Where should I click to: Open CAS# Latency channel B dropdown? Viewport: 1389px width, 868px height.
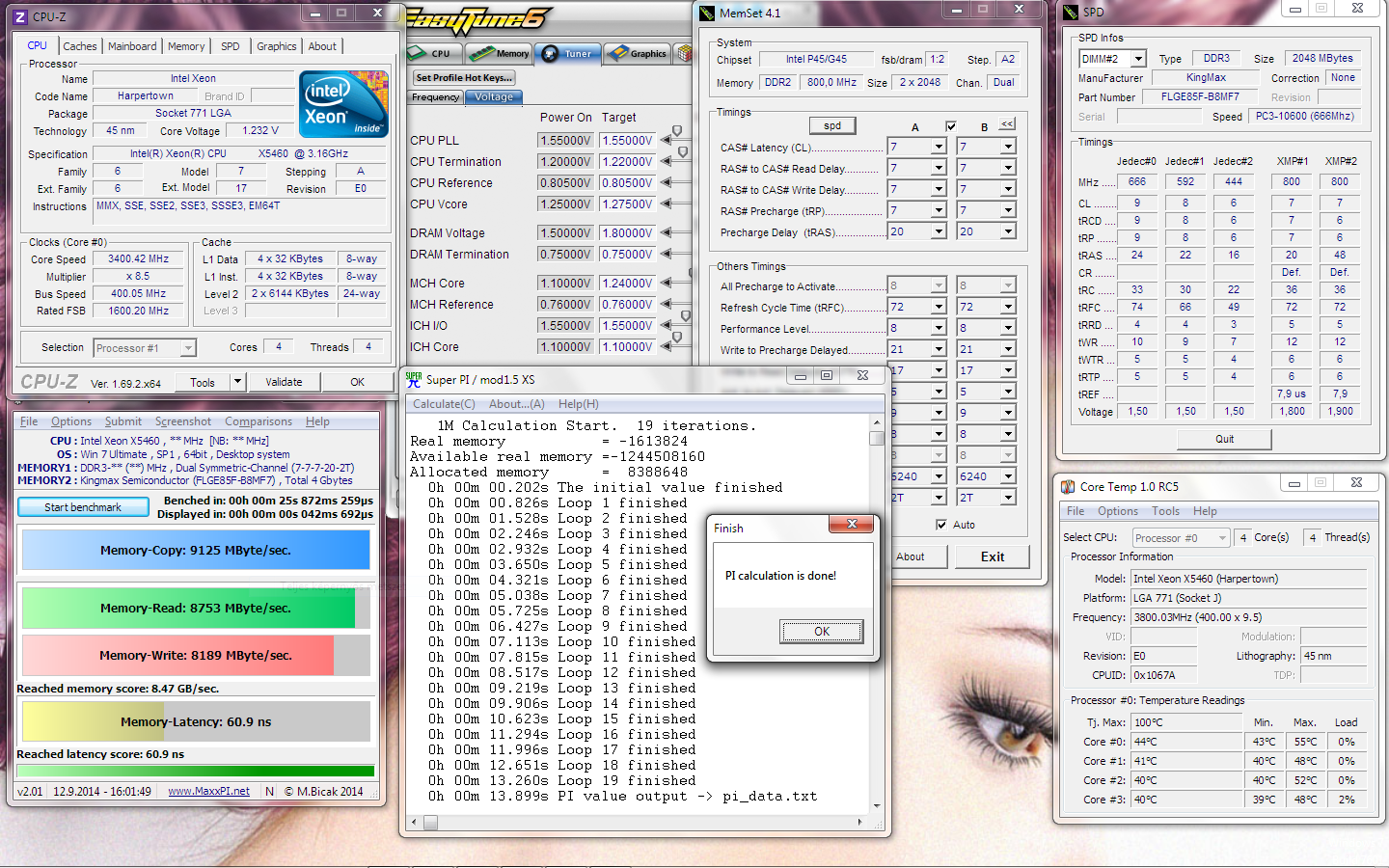[x=1008, y=147]
